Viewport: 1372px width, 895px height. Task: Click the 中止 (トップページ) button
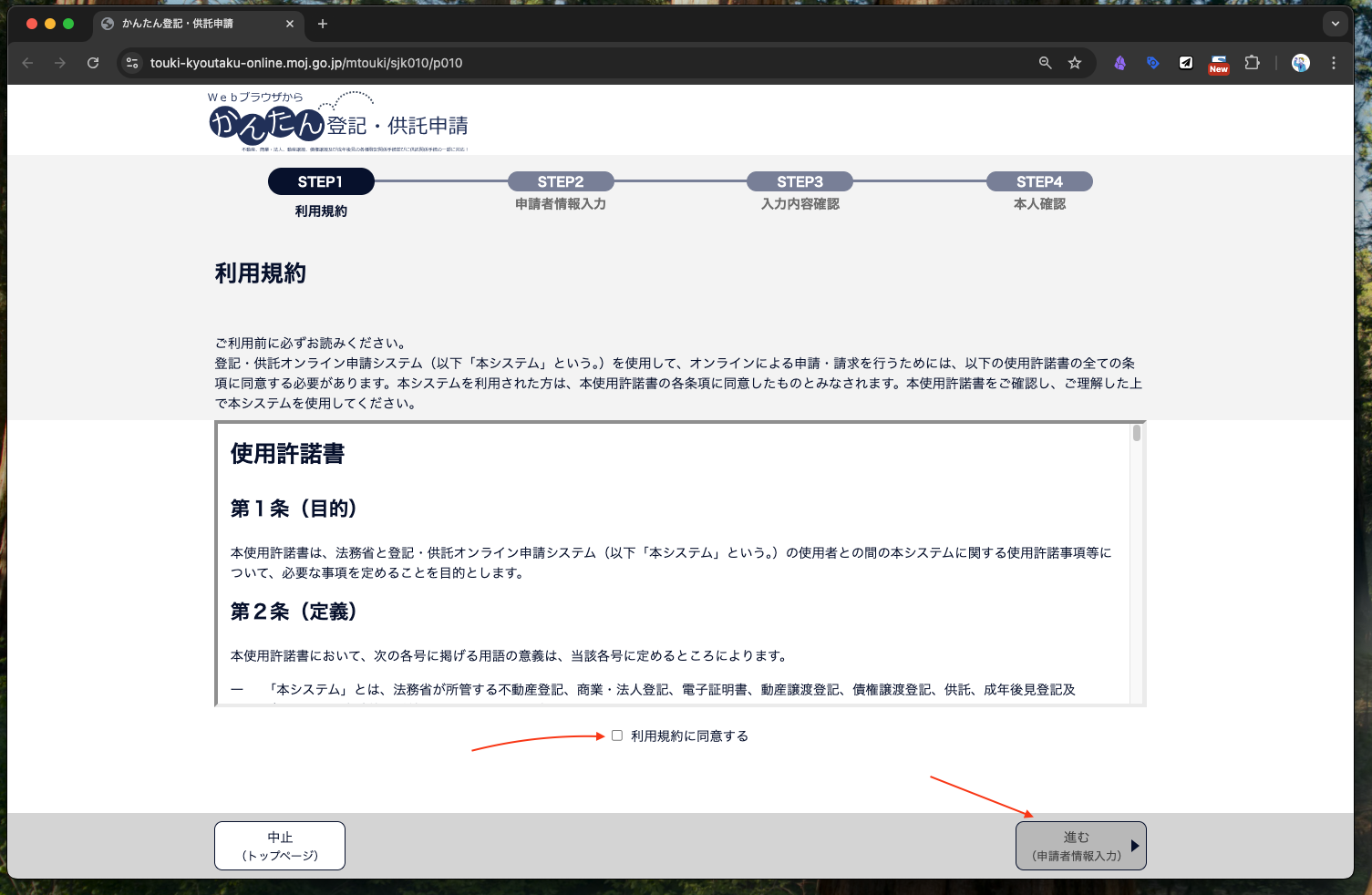tap(280, 846)
